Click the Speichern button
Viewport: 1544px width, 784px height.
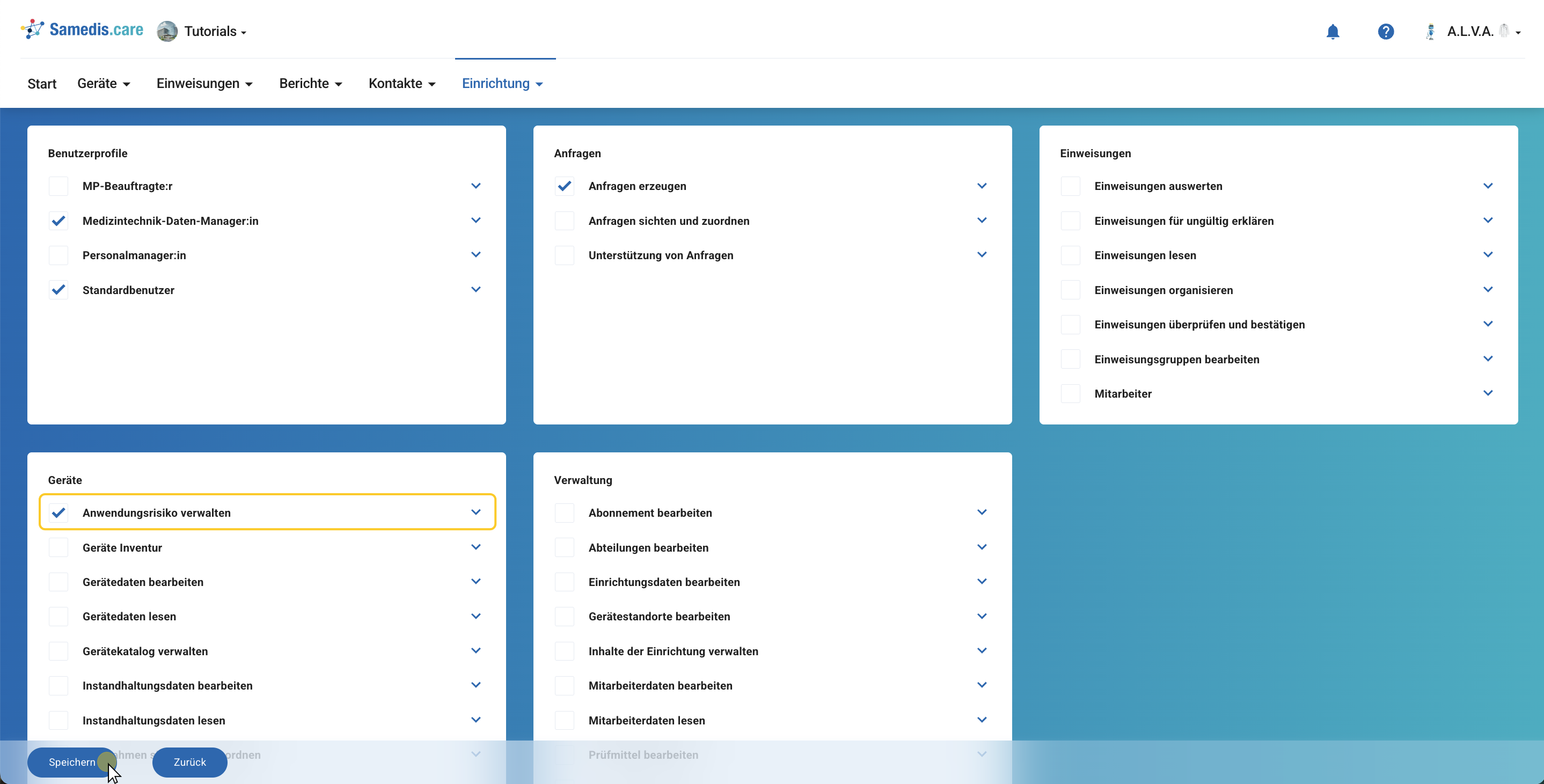tap(71, 762)
